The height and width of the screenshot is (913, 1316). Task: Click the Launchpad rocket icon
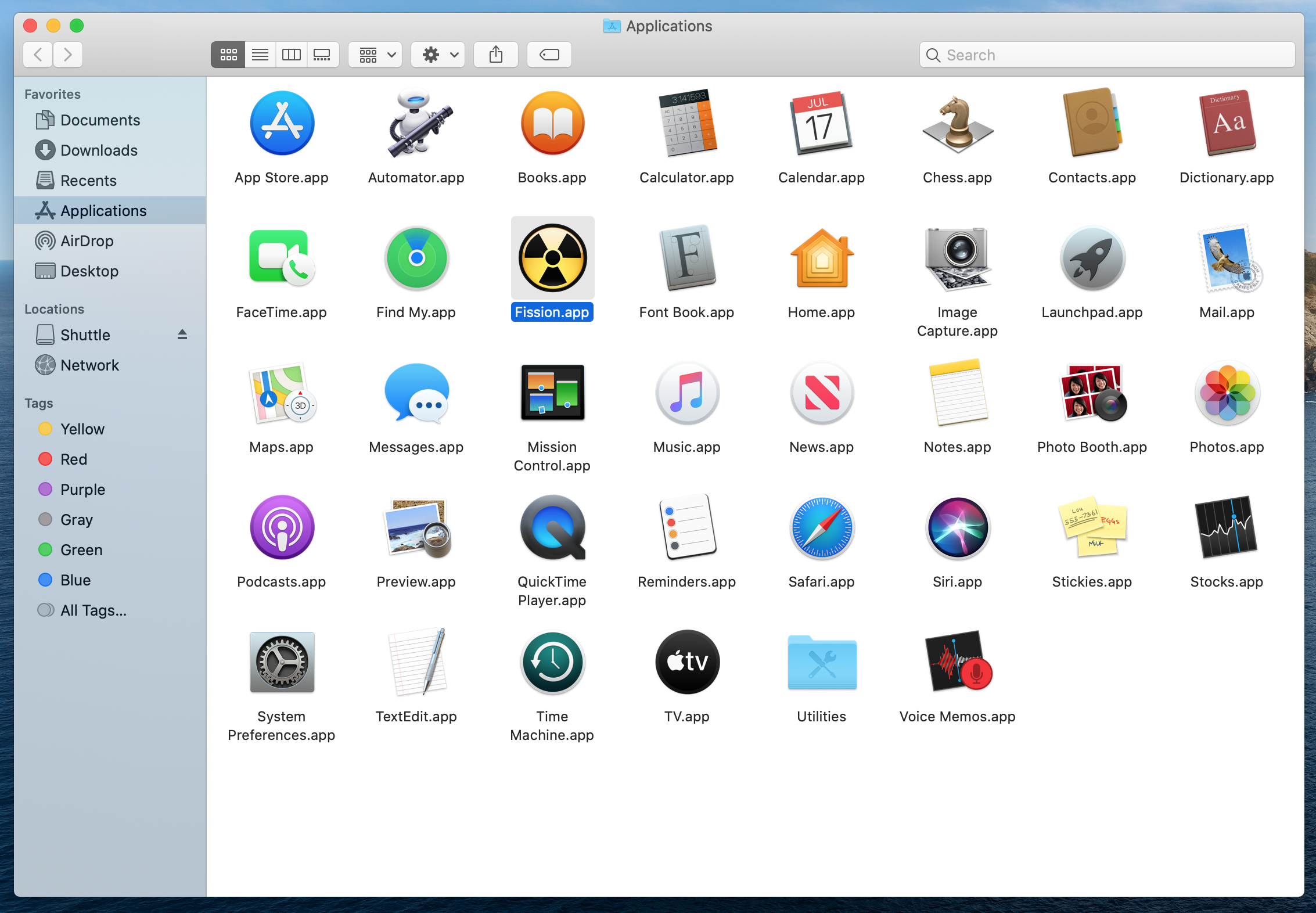pos(1092,258)
